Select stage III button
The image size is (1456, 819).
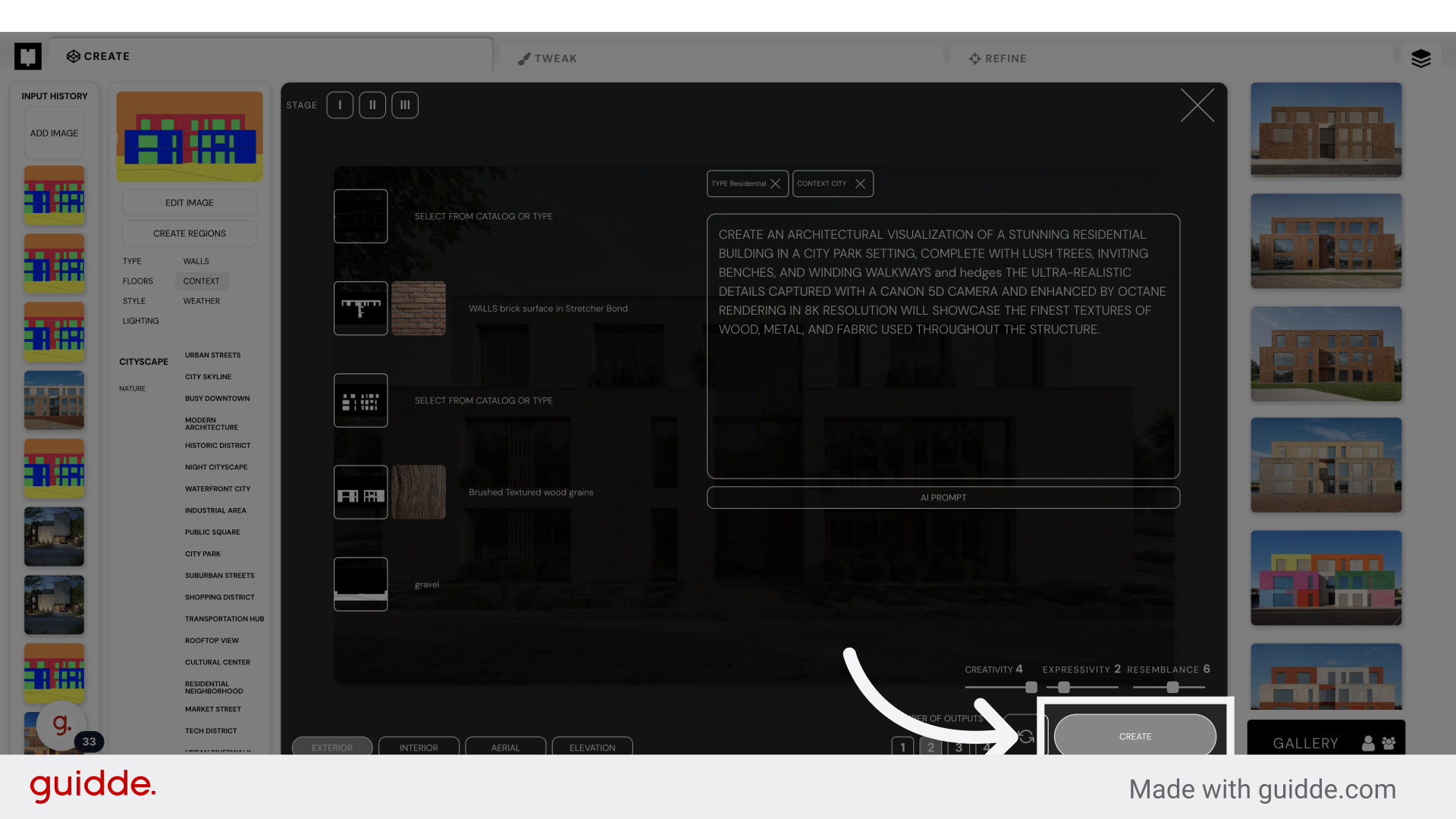[405, 105]
